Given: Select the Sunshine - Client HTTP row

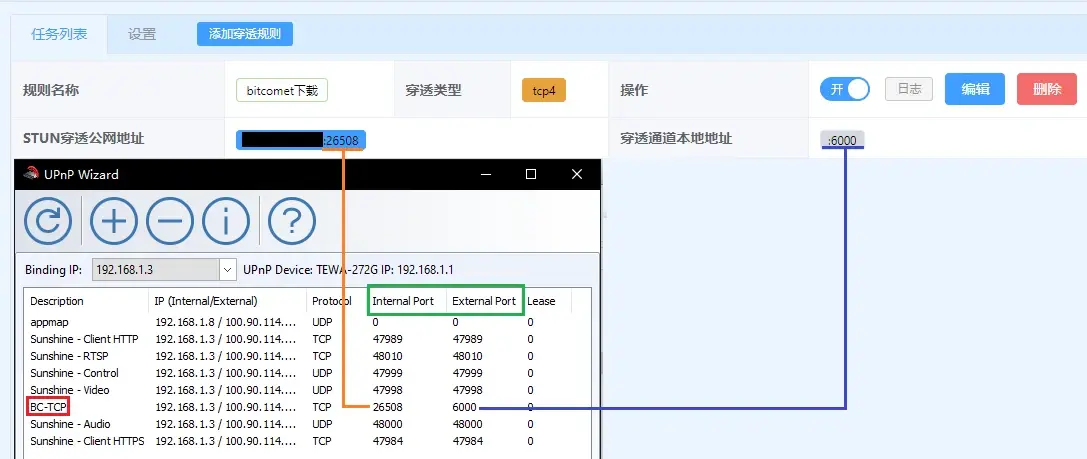Looking at the screenshot, I should 308,339.
